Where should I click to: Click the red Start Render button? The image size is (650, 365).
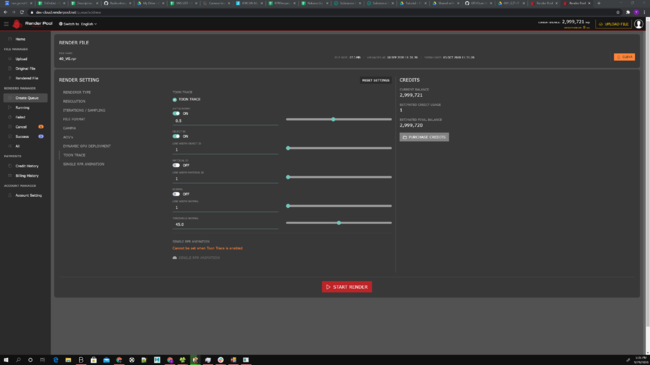(x=347, y=287)
